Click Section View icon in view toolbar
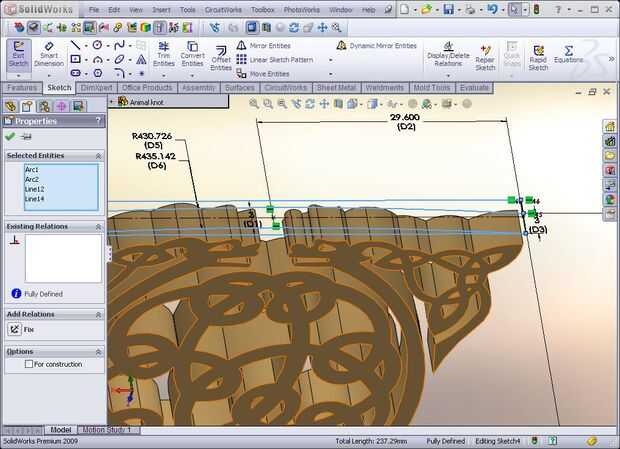Viewport: 620px width, 449px height. point(338,104)
